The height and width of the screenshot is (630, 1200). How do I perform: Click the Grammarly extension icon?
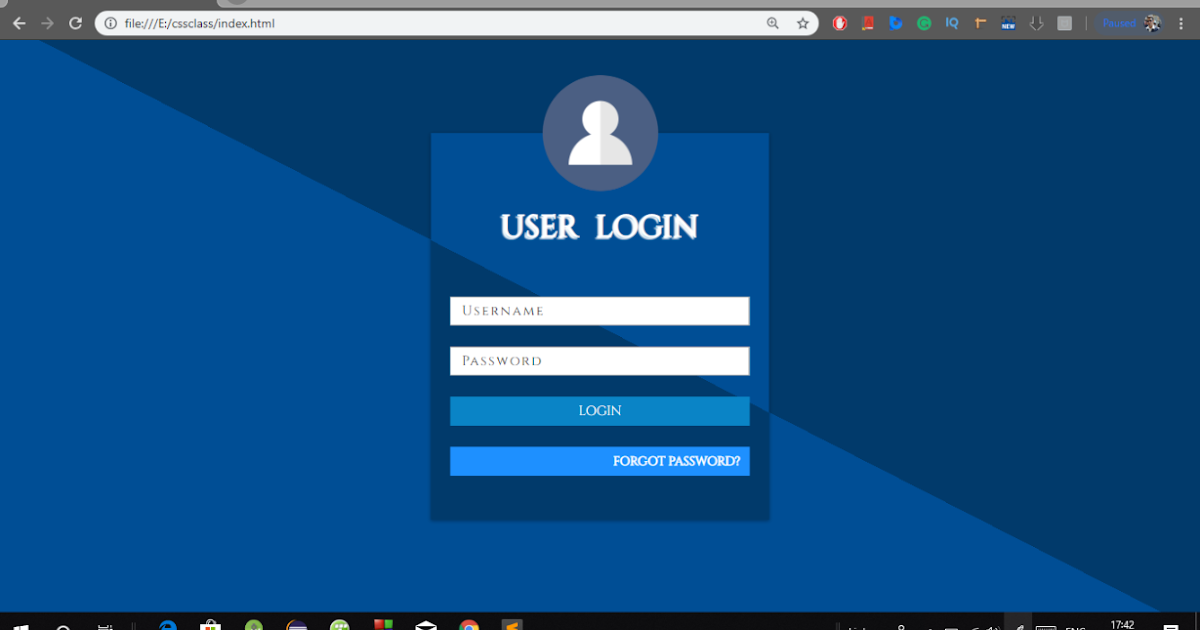click(x=924, y=23)
